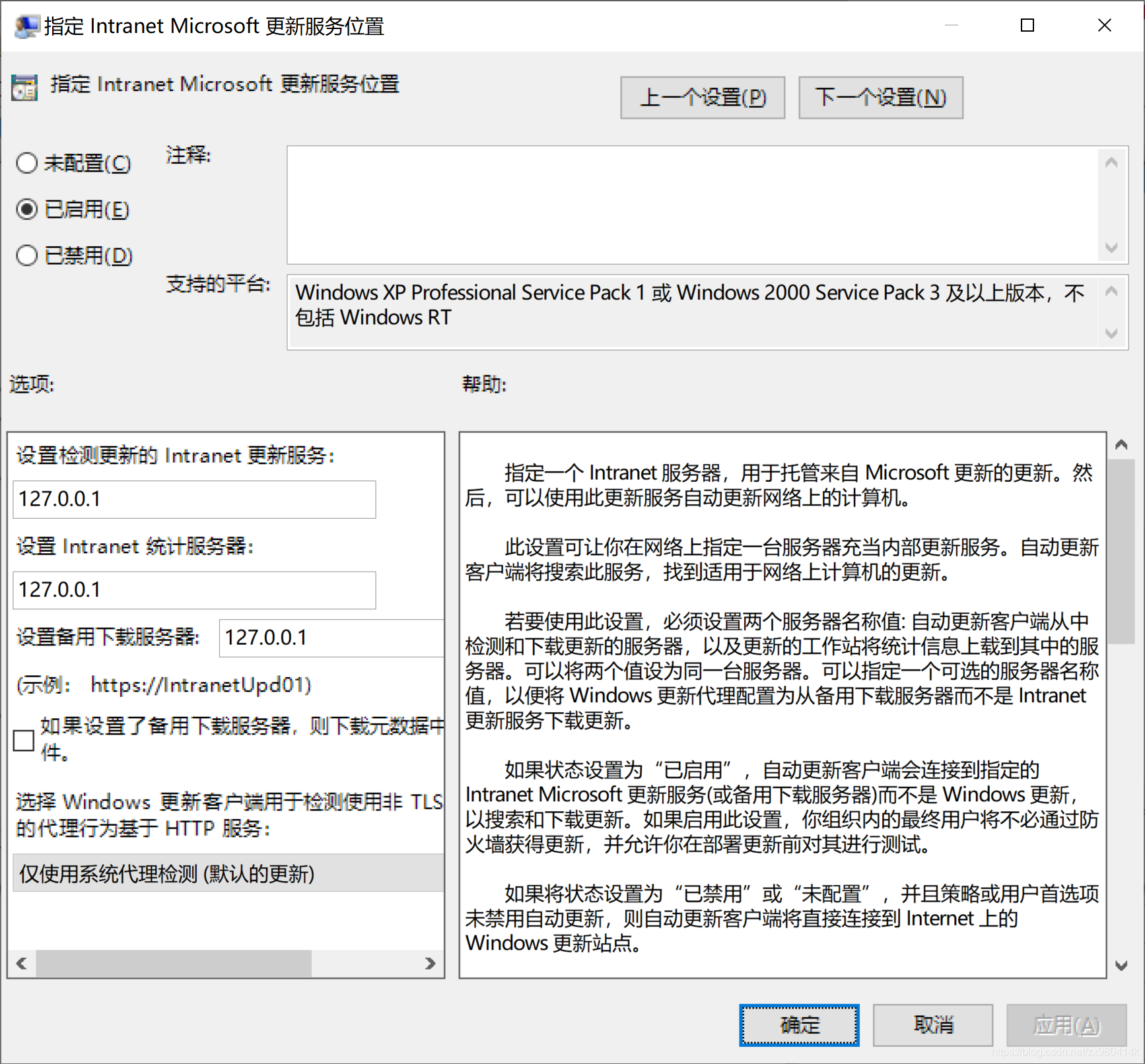This screenshot has width=1145, height=1064.
Task: Click the Intranet statistics server address field
Action: pos(194,590)
